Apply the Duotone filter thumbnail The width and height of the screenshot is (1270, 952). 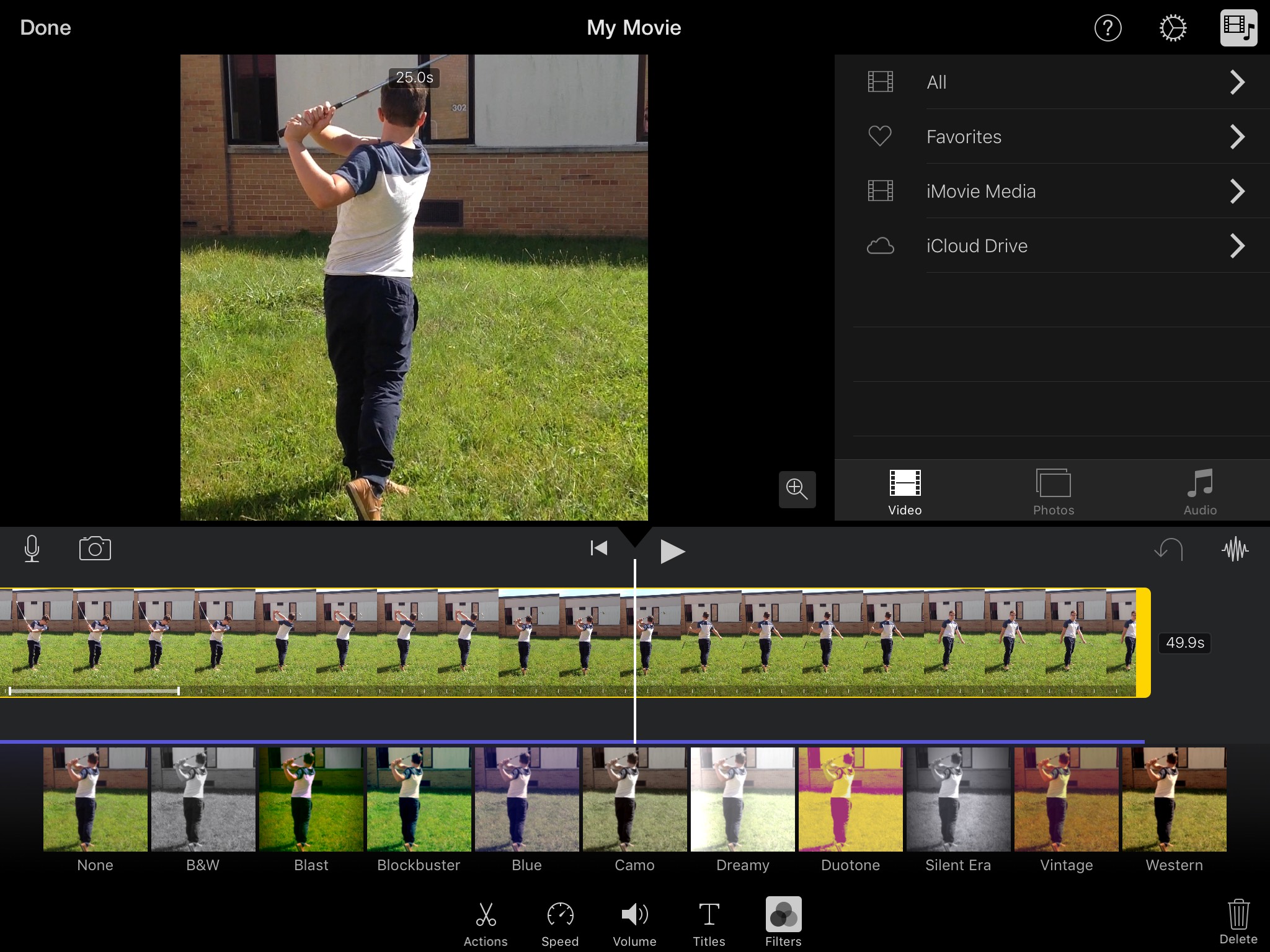(850, 800)
